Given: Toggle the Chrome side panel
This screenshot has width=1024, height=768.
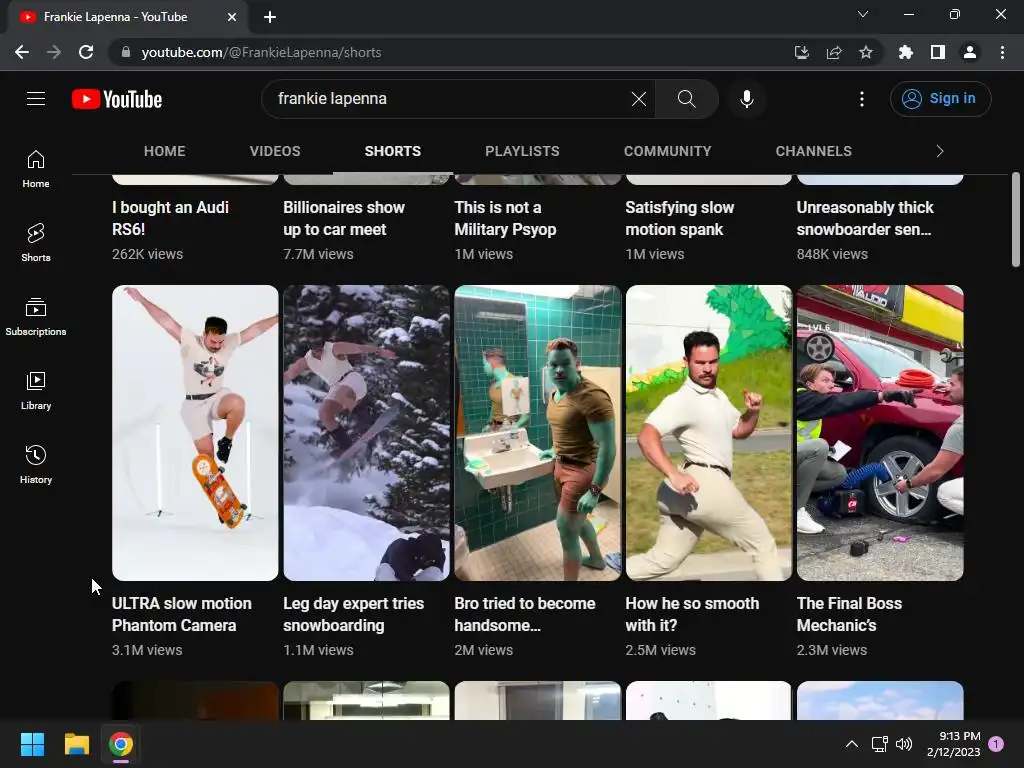Looking at the screenshot, I should [x=937, y=52].
